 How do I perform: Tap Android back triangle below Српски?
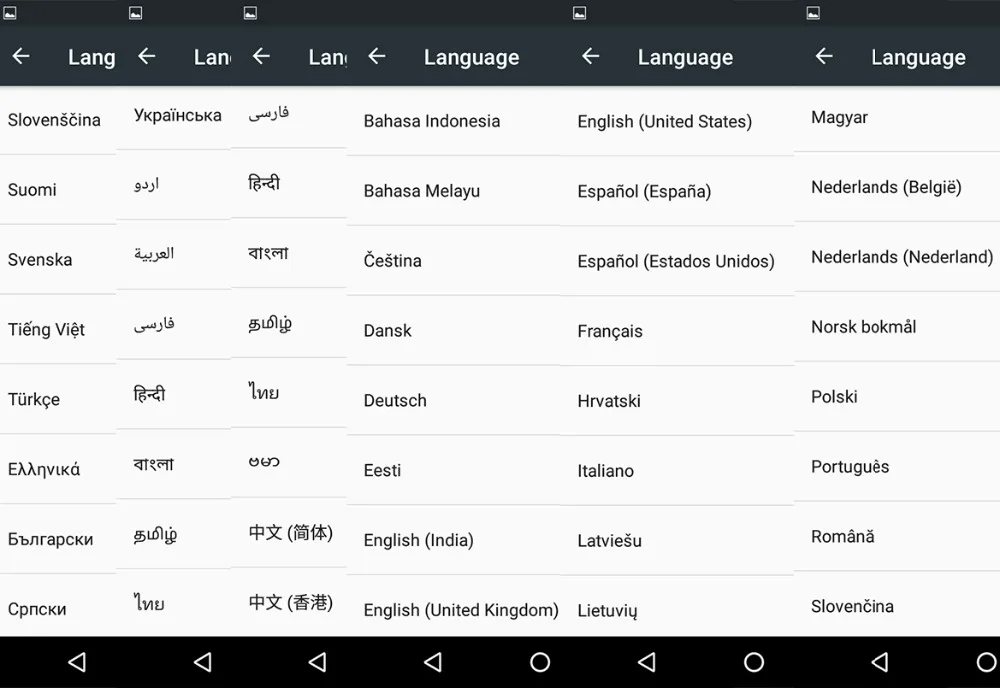point(77,662)
